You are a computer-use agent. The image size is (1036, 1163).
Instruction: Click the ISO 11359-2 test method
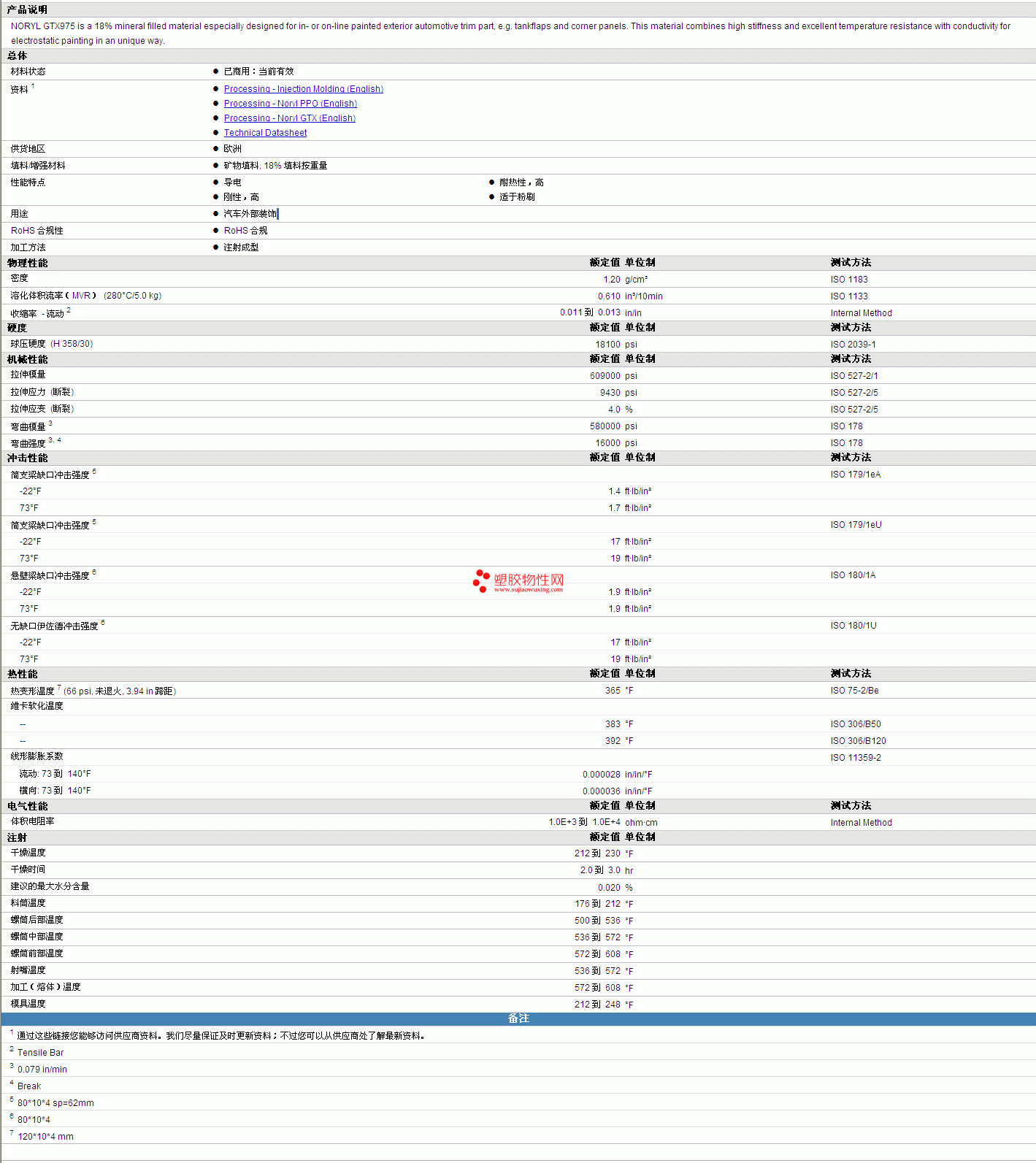coord(856,758)
